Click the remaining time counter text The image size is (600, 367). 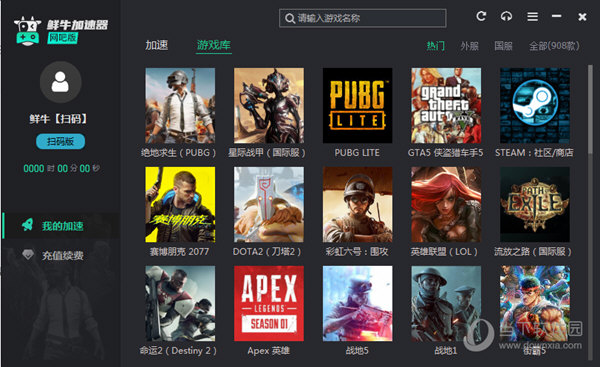click(61, 168)
